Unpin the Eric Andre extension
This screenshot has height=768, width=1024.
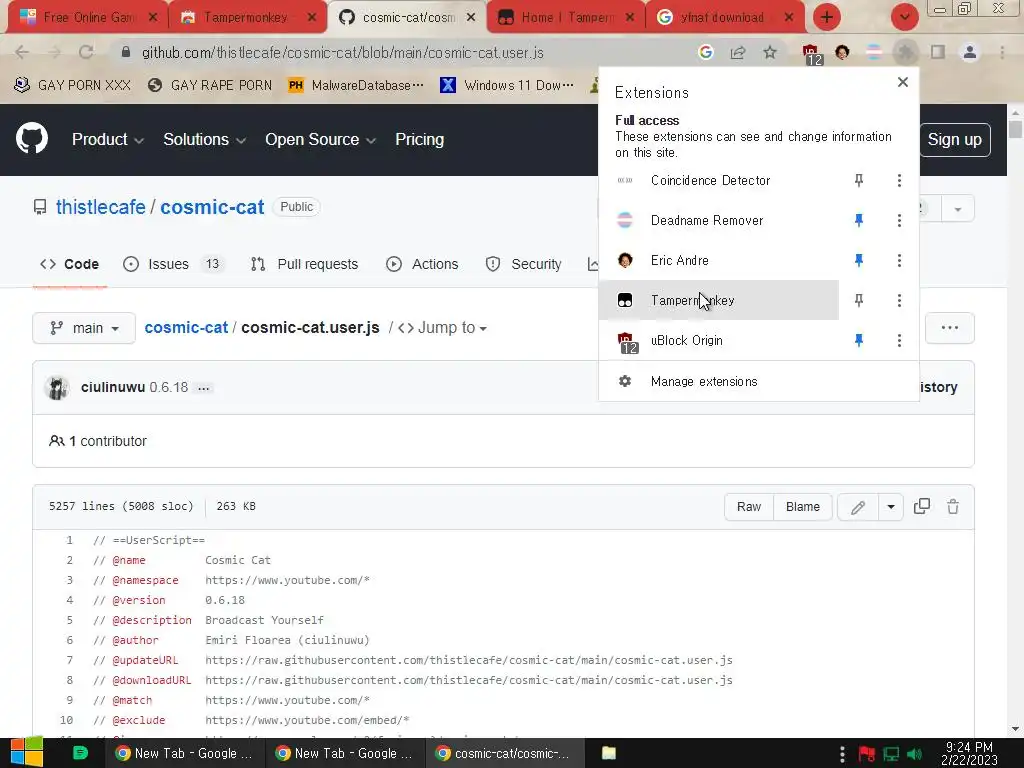[859, 261]
